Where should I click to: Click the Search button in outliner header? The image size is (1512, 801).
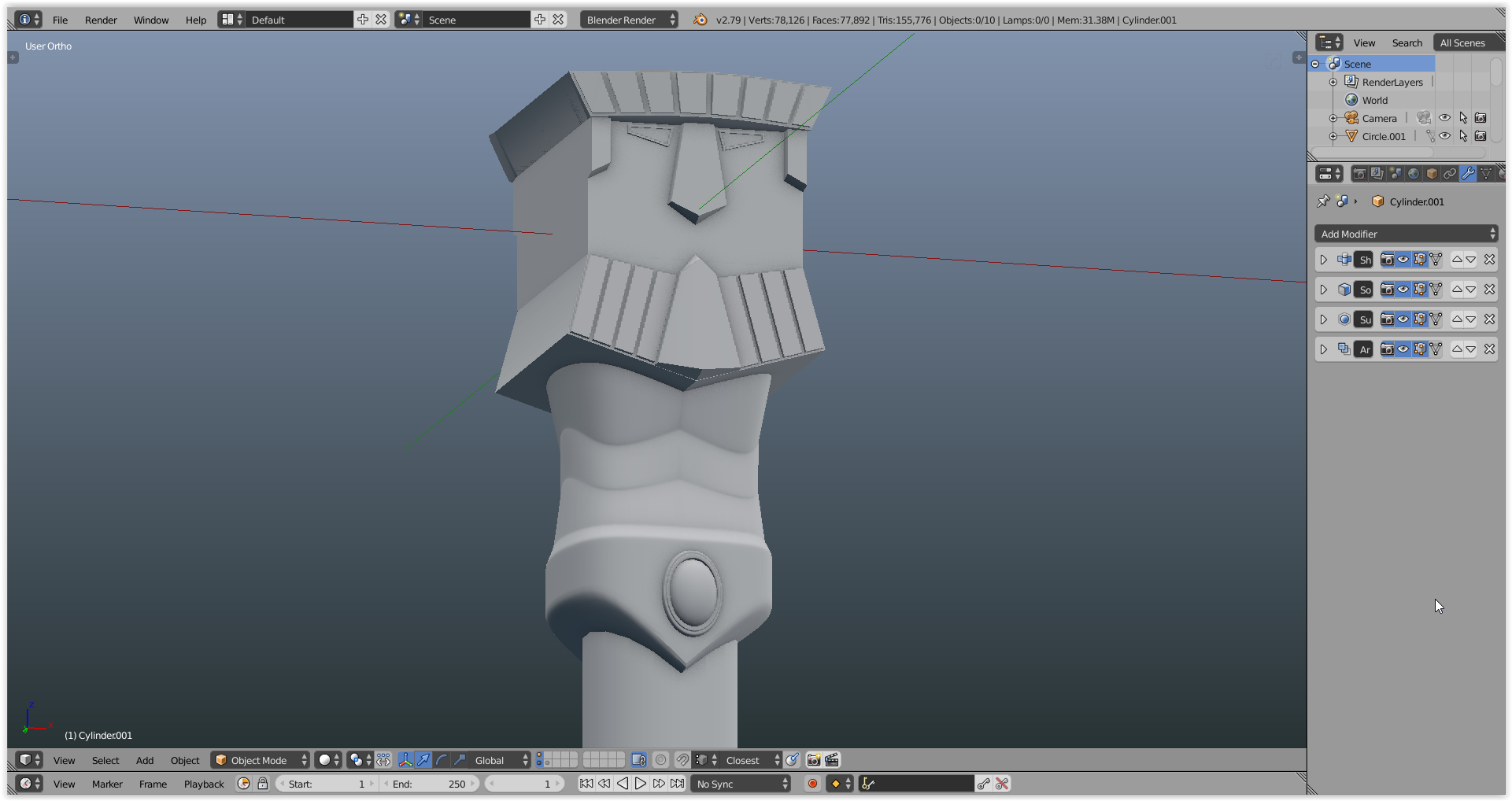1407,43
